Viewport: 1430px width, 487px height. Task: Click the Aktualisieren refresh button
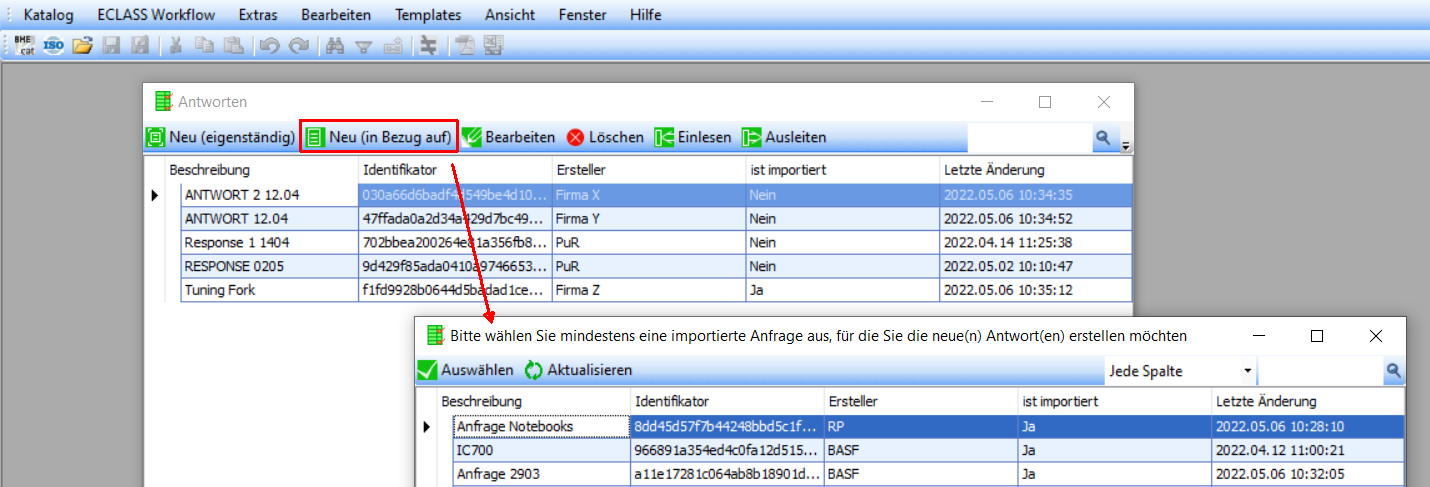(x=579, y=370)
